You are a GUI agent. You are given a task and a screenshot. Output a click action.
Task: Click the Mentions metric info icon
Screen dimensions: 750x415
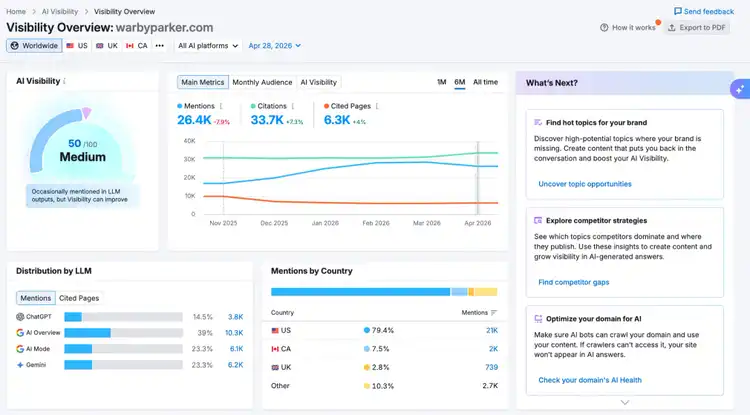221,106
